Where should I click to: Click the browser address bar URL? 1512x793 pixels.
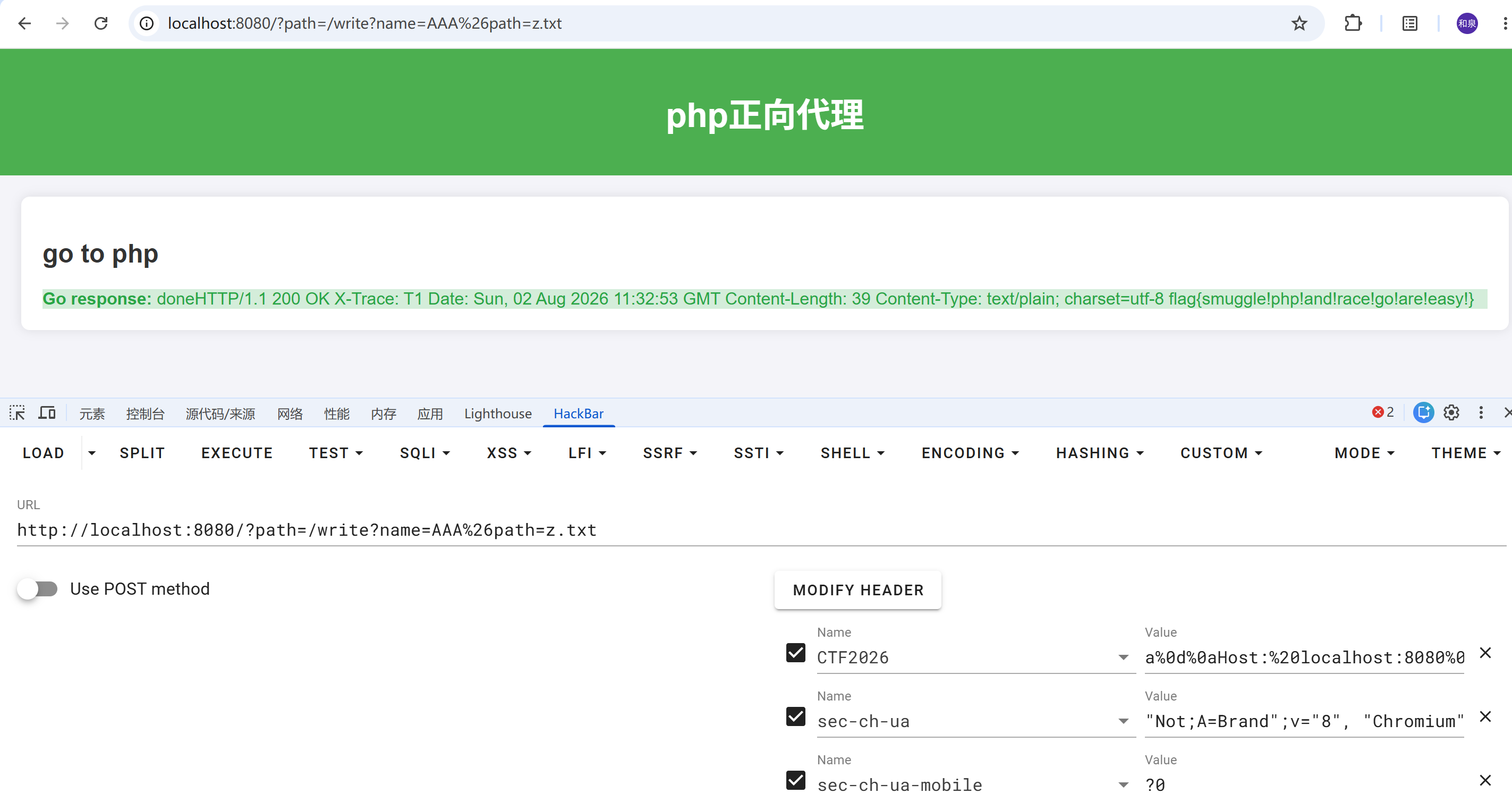tap(364, 23)
